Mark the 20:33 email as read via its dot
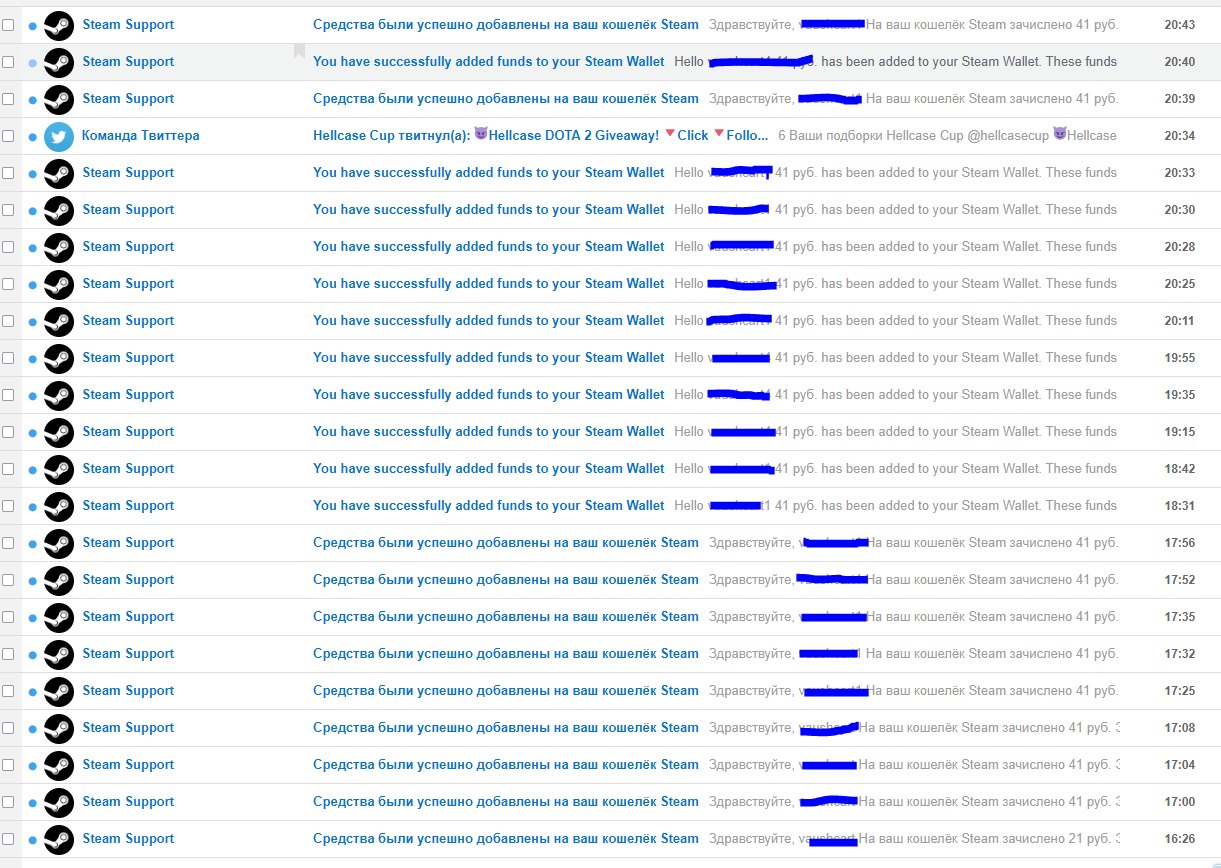Screen dimensions: 1221x868 click(x=33, y=173)
